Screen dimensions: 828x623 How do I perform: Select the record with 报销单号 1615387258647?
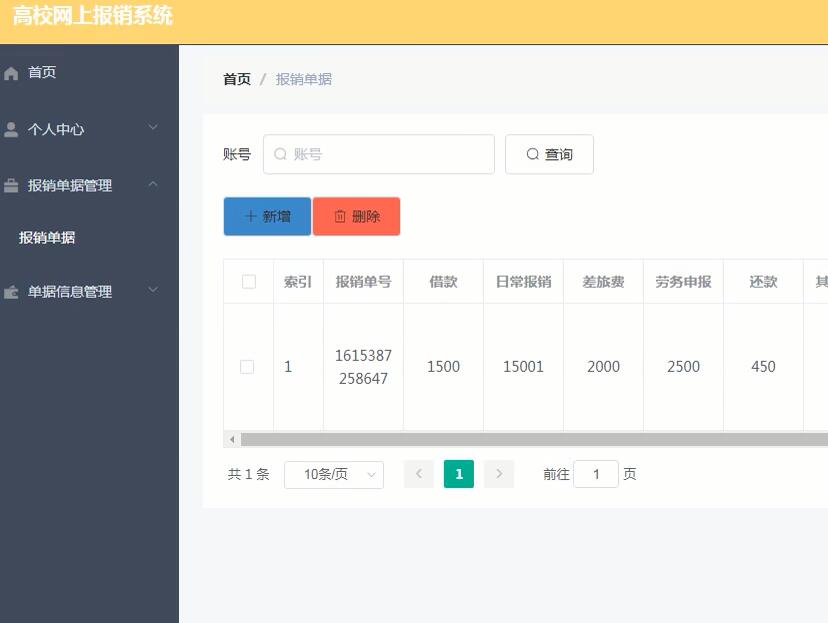tap(362, 367)
